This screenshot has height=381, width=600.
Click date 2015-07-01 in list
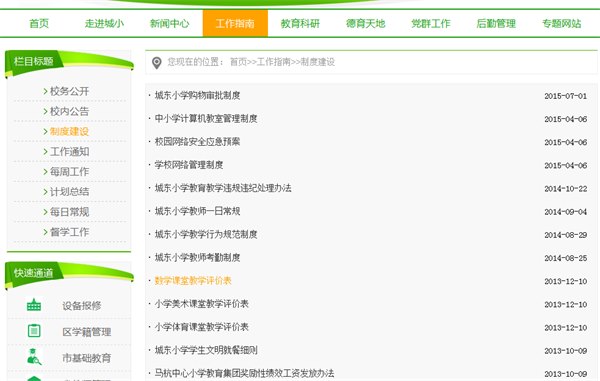(x=566, y=96)
